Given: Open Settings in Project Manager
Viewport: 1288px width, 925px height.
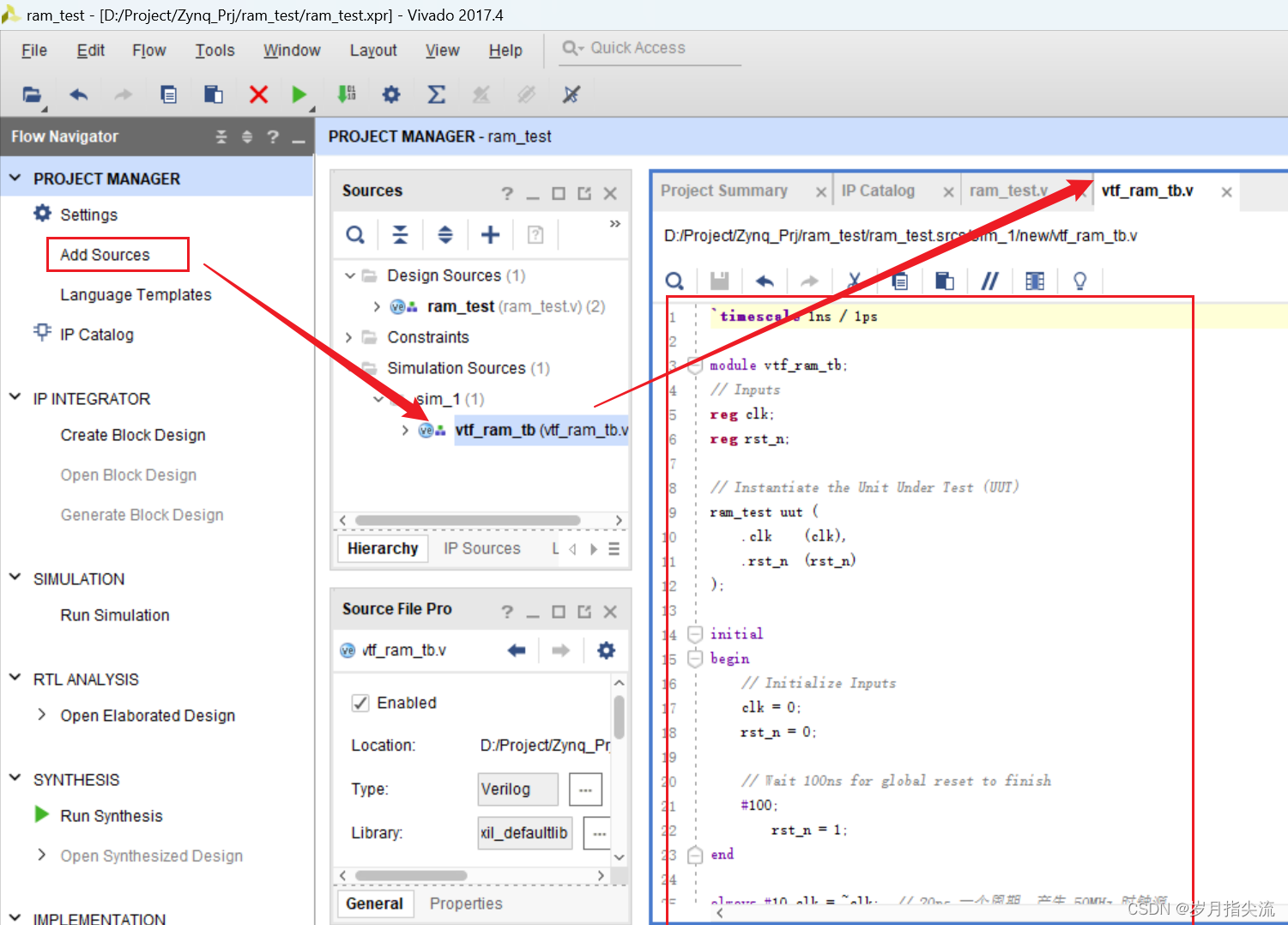Looking at the screenshot, I should click(x=88, y=215).
